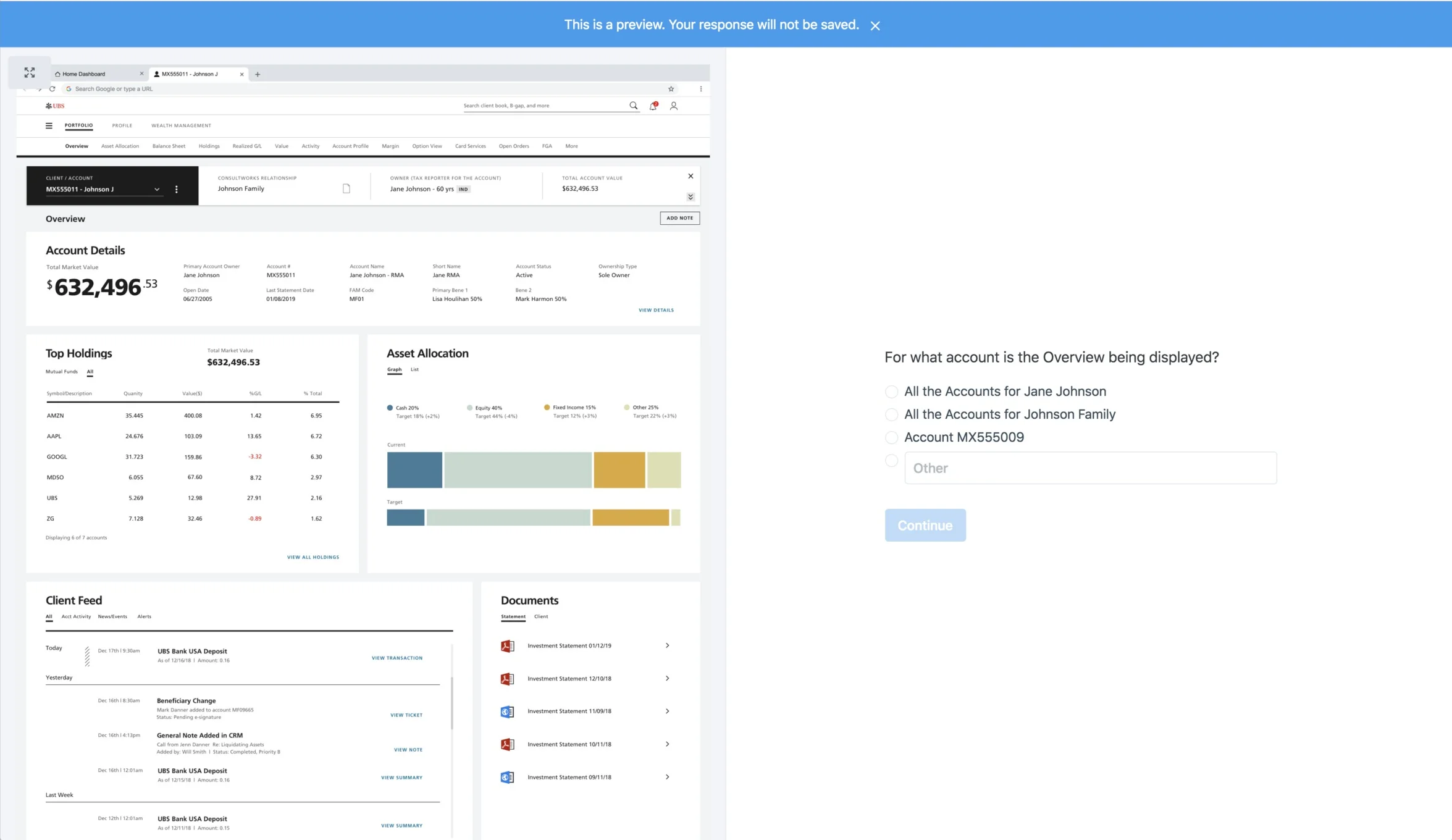The image size is (1452, 840).
Task: Click the Johnson Family document icon
Action: coord(346,189)
